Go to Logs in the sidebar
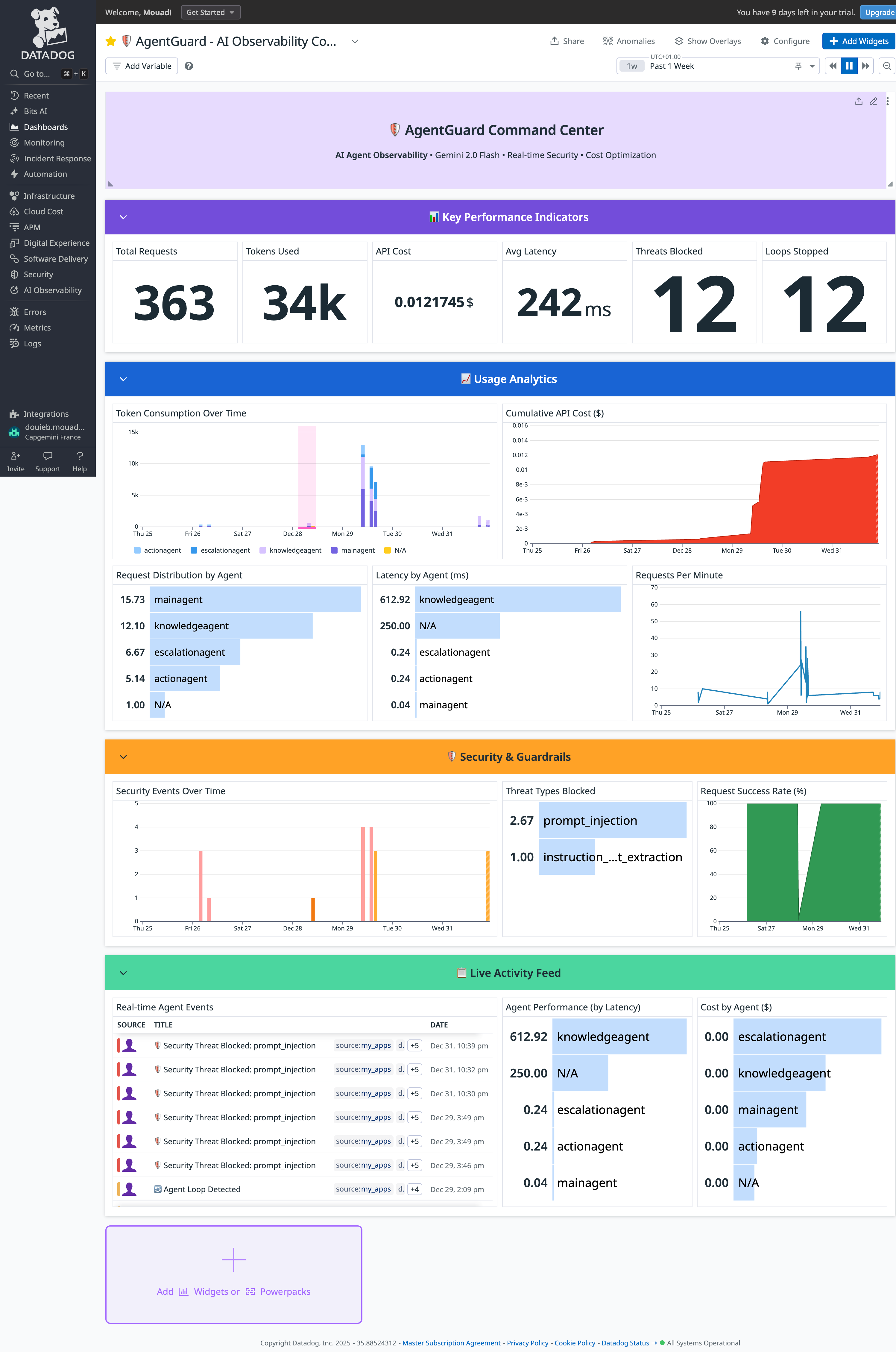Image resolution: width=896 pixels, height=1352 pixels. [32, 343]
